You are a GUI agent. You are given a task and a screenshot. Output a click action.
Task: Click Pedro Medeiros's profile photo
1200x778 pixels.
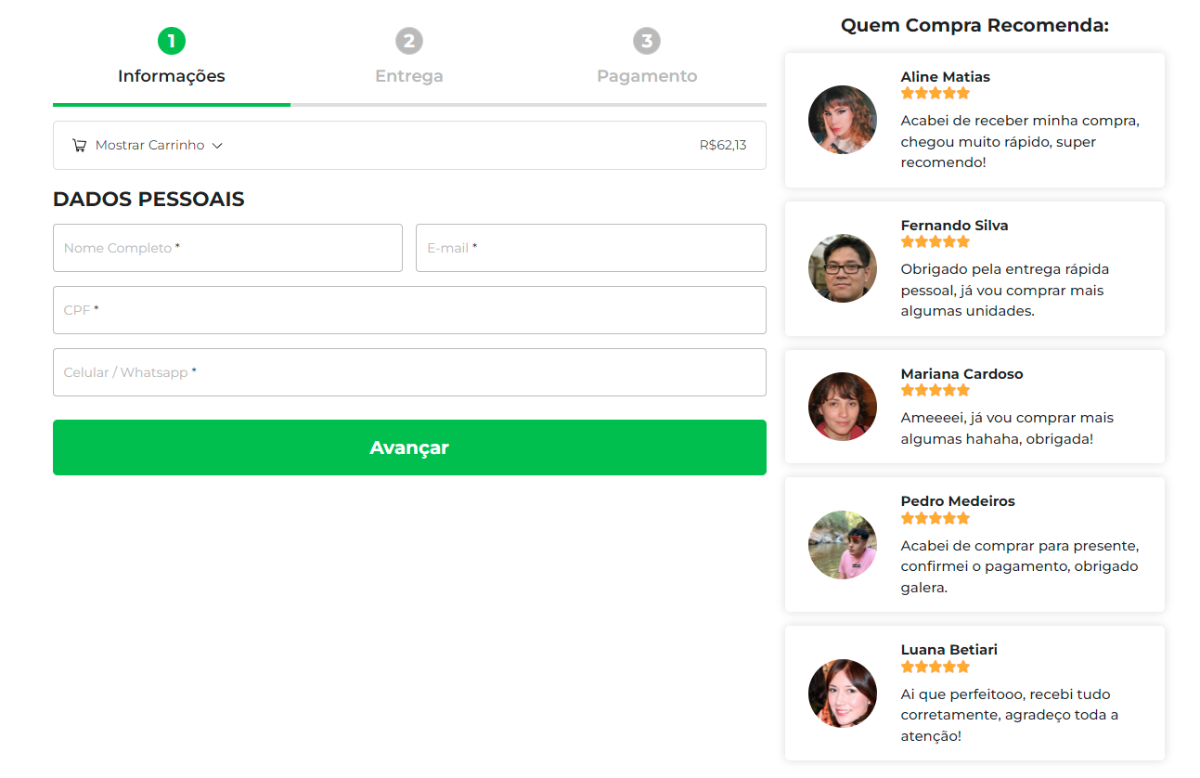pos(842,545)
